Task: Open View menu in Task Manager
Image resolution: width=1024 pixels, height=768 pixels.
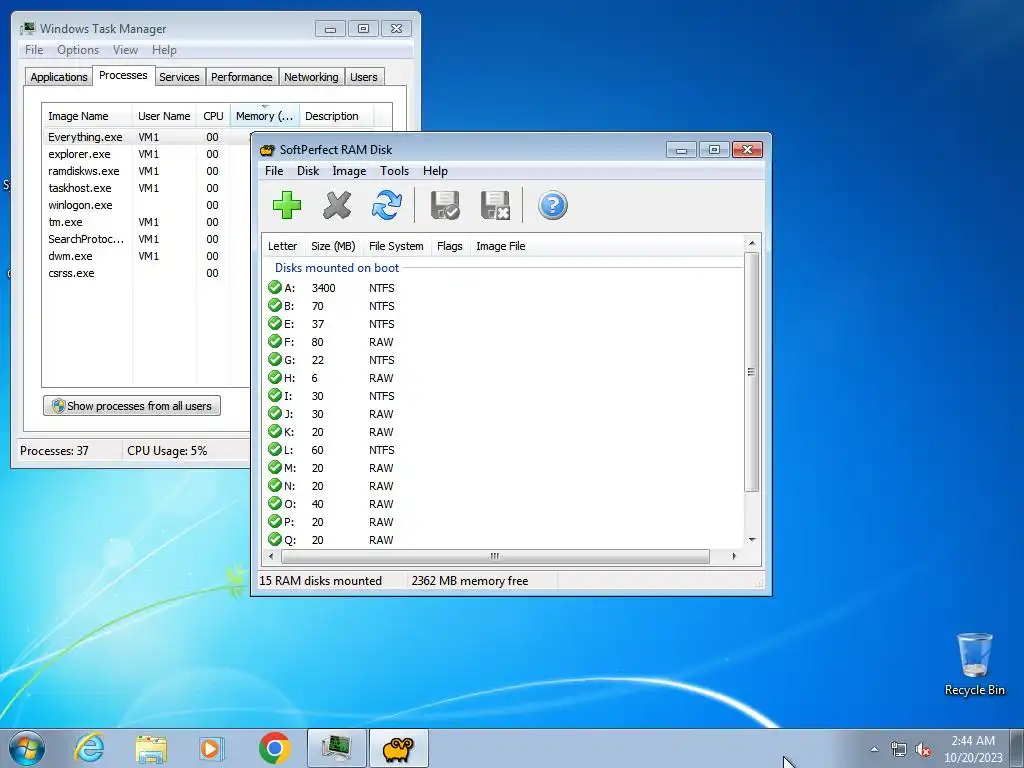Action: pyautogui.click(x=125, y=50)
